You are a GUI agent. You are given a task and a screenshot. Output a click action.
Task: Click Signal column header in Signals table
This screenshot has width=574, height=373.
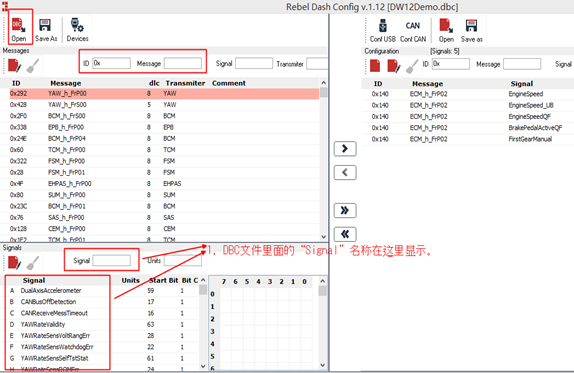coord(34,280)
